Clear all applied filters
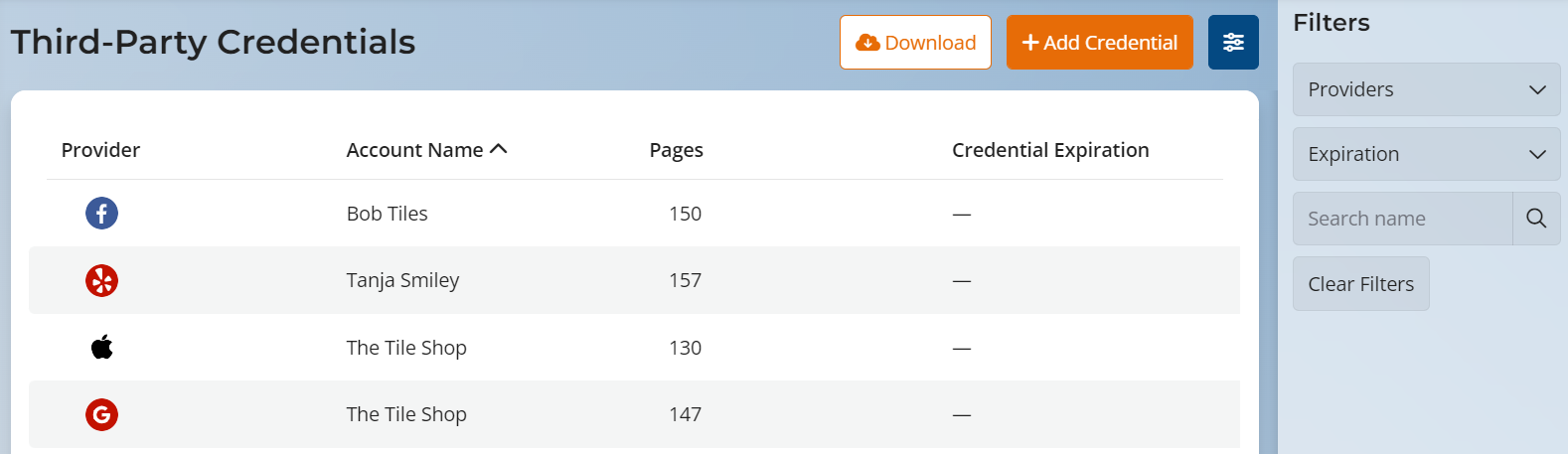This screenshot has width=1568, height=454. [x=1360, y=284]
